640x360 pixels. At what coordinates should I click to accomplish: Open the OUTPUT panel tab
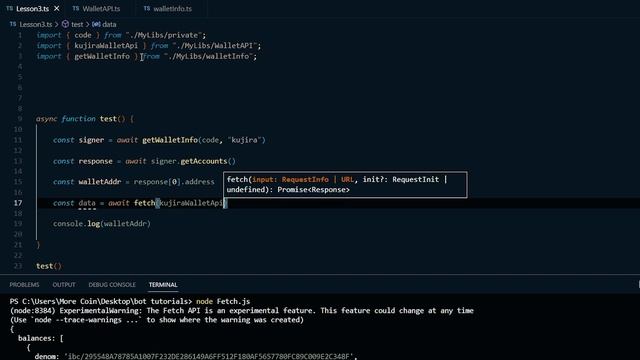tap(64, 284)
